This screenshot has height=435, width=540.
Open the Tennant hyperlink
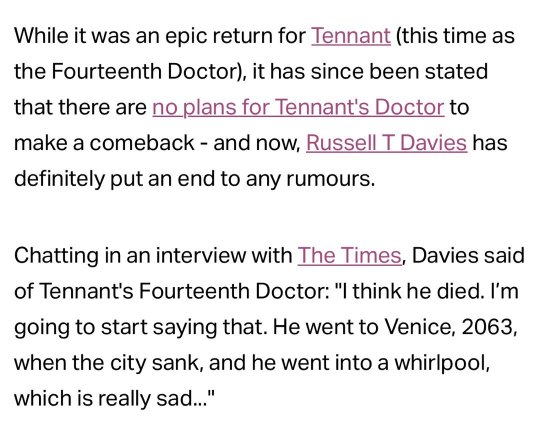tap(351, 35)
